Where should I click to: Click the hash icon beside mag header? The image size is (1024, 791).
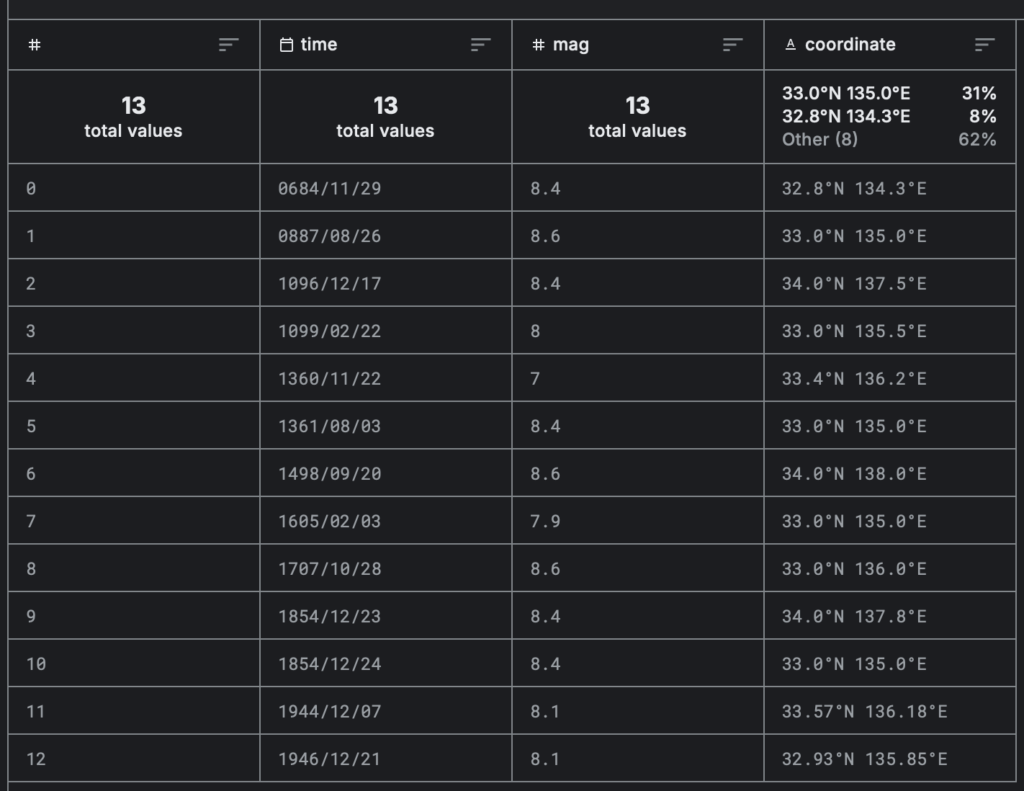[538, 45]
